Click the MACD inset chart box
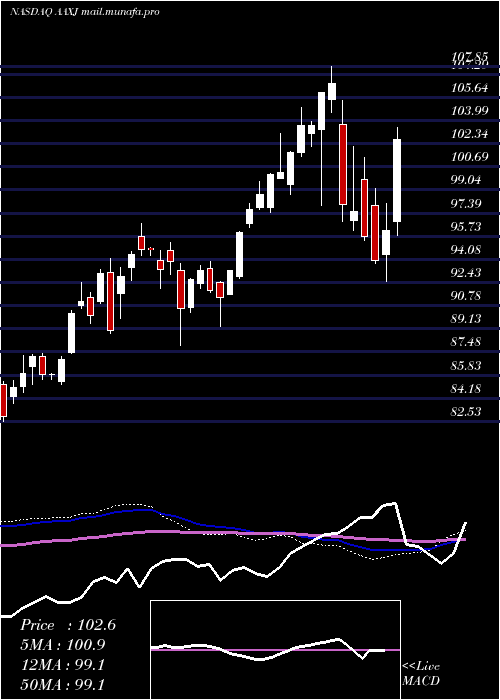 (275, 650)
